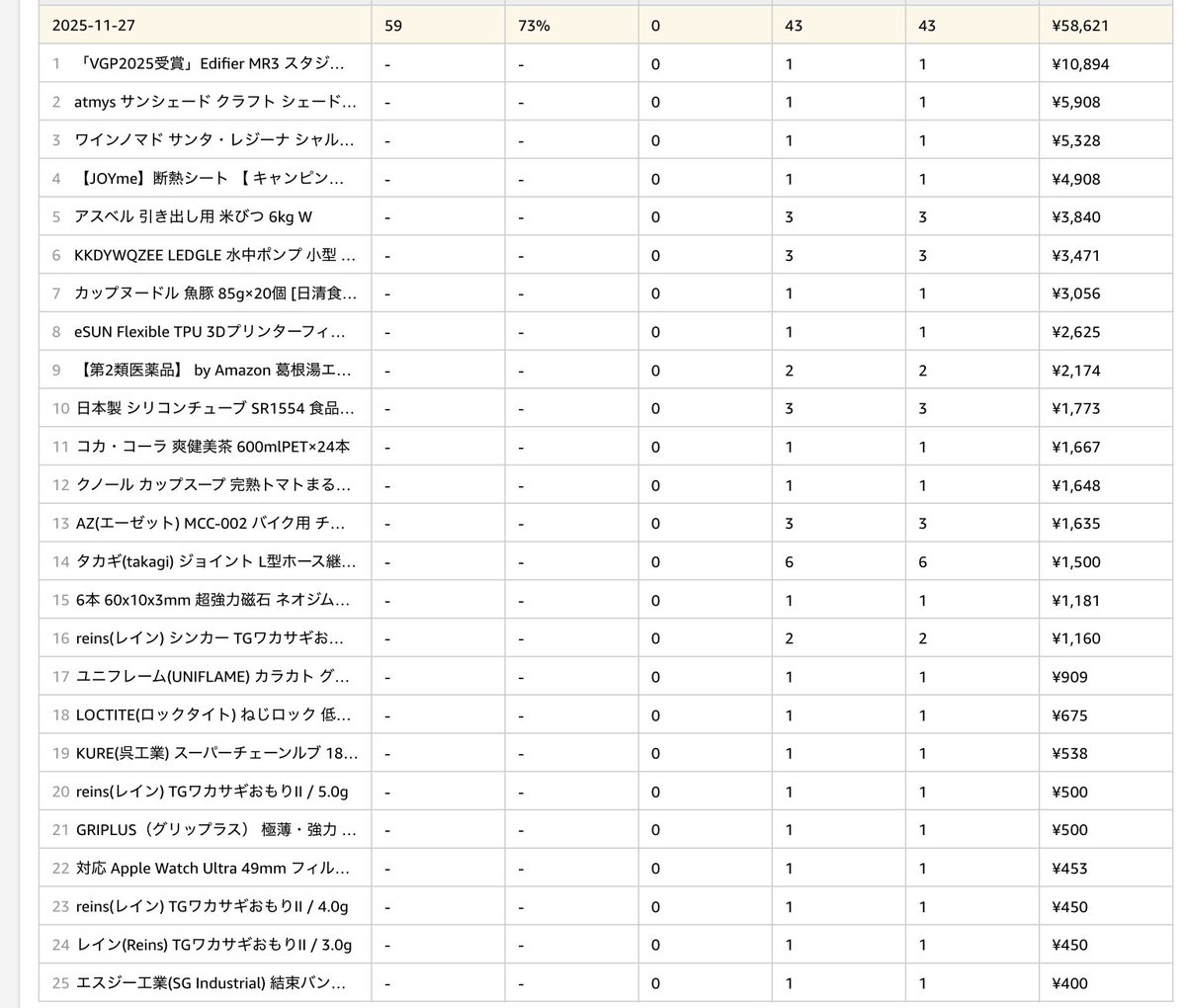Open the KKDYWQZEE LEDGLE 水中ポンプ item

pyautogui.click(x=215, y=255)
